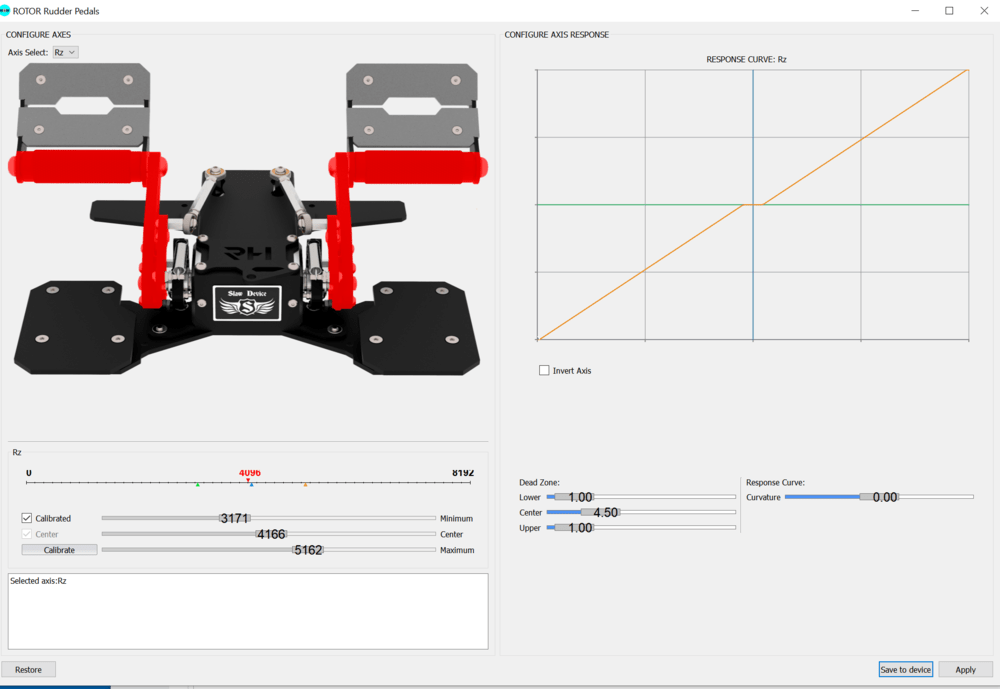Click the Restore button
This screenshot has width=1000, height=689.
click(x=28, y=669)
